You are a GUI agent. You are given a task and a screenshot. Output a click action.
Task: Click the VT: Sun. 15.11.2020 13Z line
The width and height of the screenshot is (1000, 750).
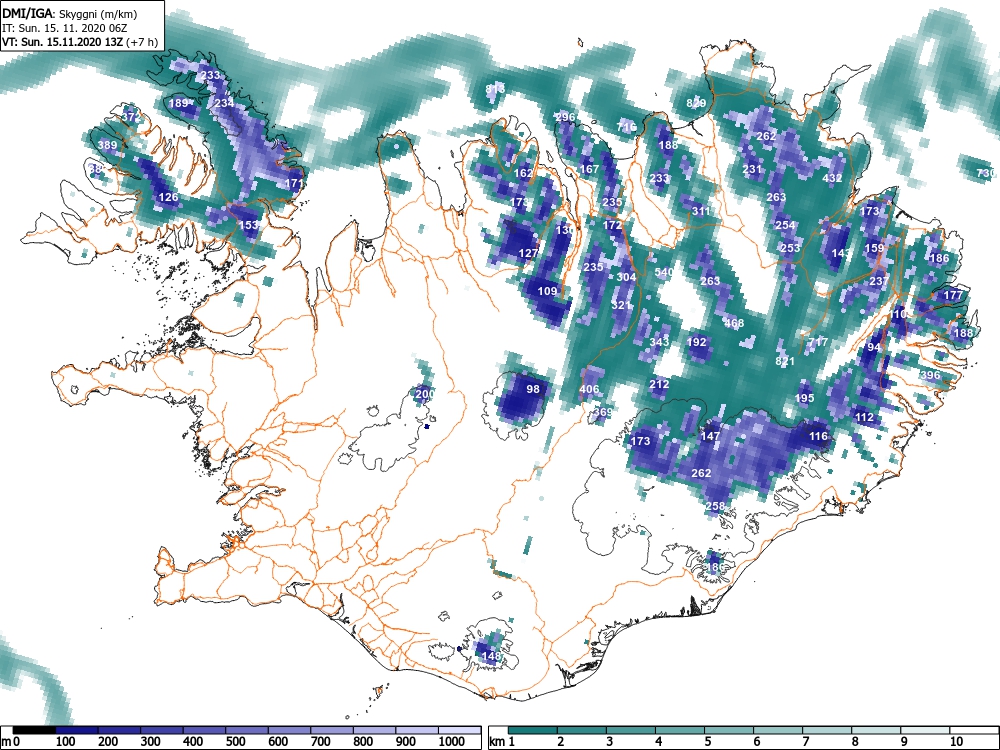(x=80, y=42)
